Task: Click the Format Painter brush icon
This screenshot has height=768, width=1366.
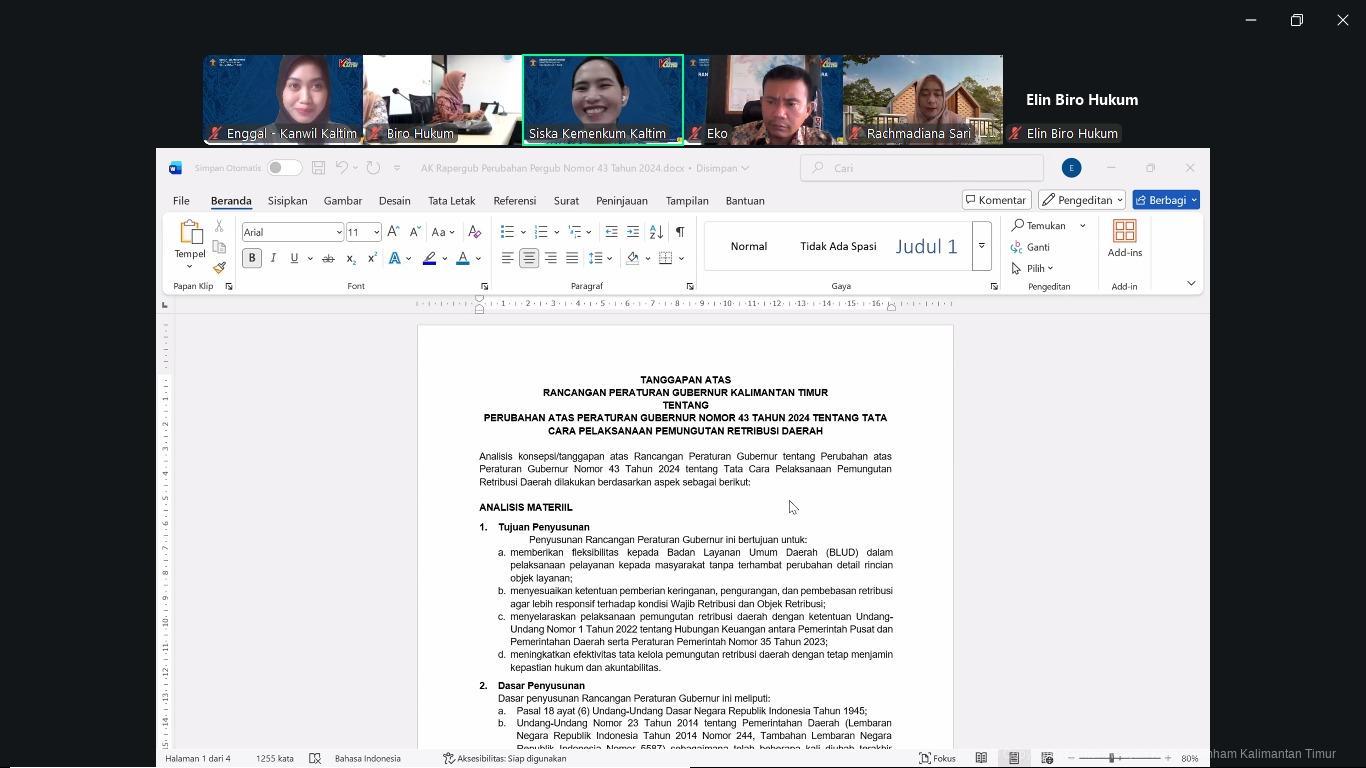Action: [x=219, y=268]
